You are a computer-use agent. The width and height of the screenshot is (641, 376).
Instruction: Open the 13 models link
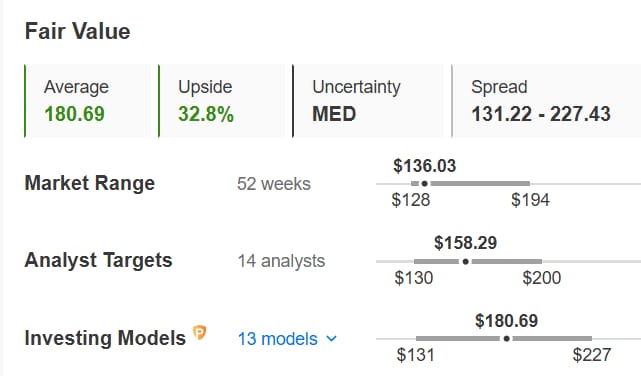click(x=278, y=339)
